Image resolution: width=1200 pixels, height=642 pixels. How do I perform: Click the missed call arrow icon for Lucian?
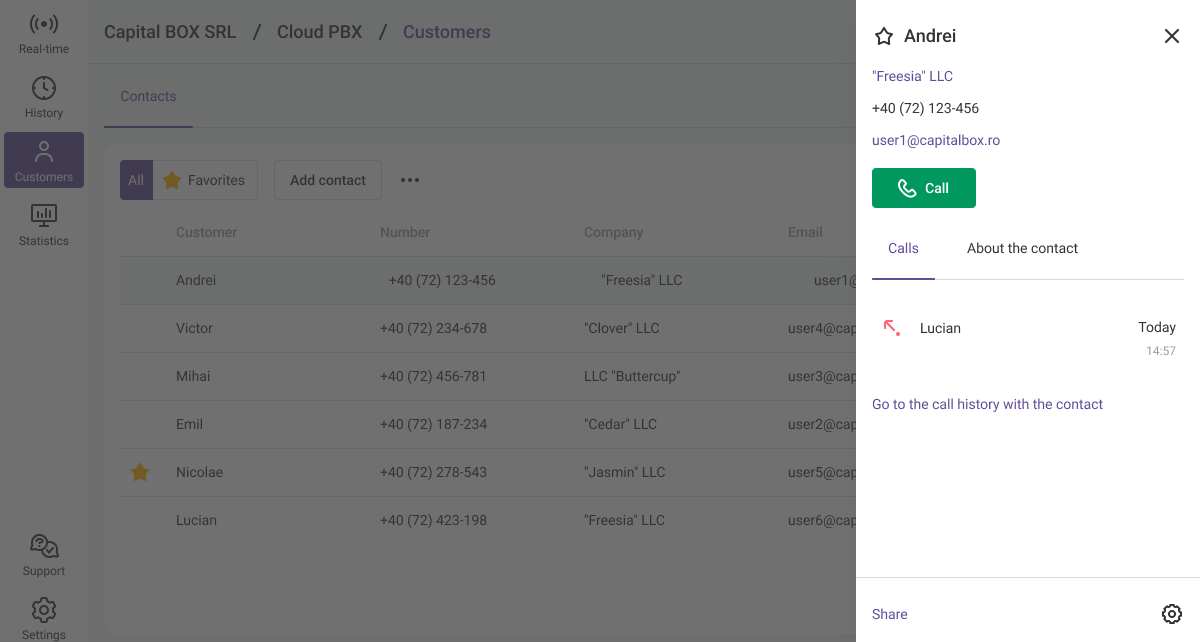pyautogui.click(x=891, y=327)
